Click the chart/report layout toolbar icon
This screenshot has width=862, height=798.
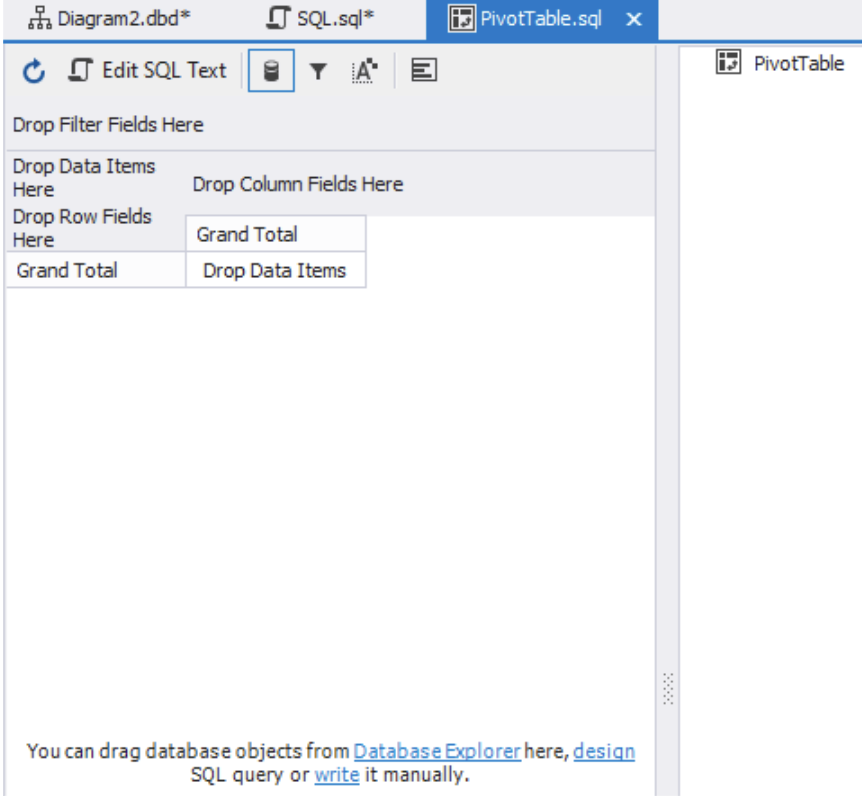click(x=424, y=71)
